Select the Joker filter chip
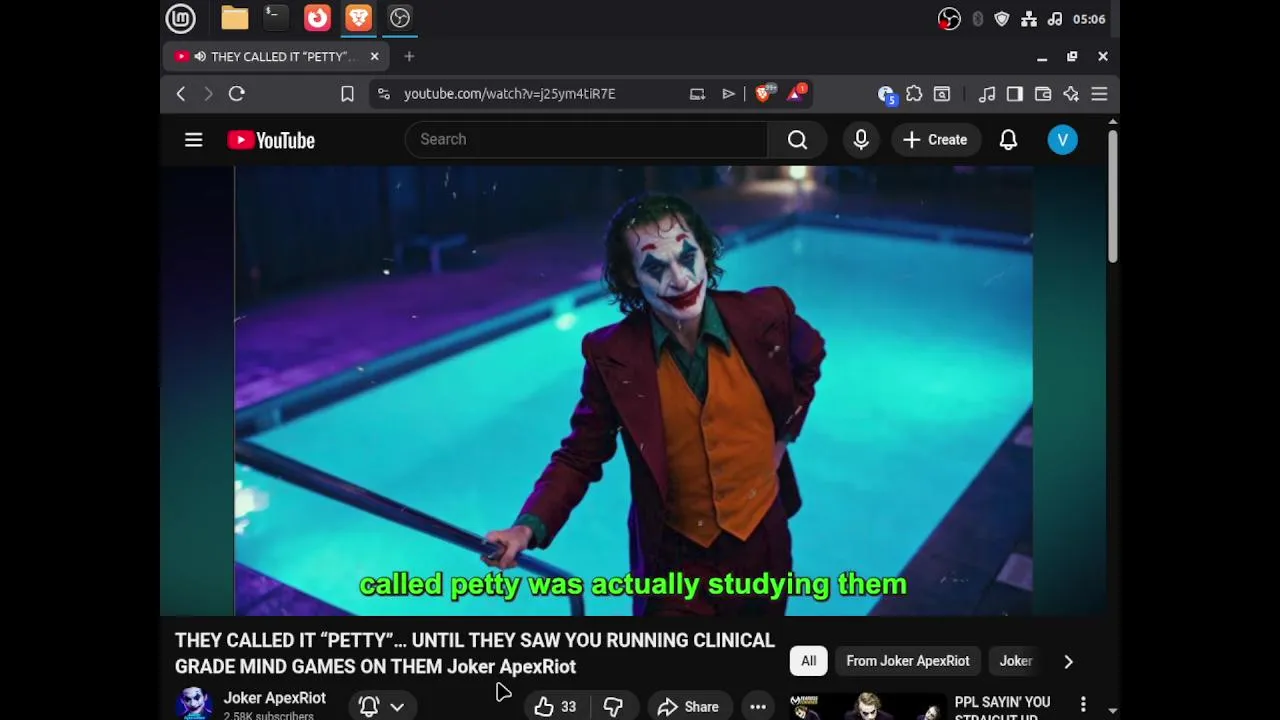Viewport: 1280px width, 720px height. (1016, 661)
